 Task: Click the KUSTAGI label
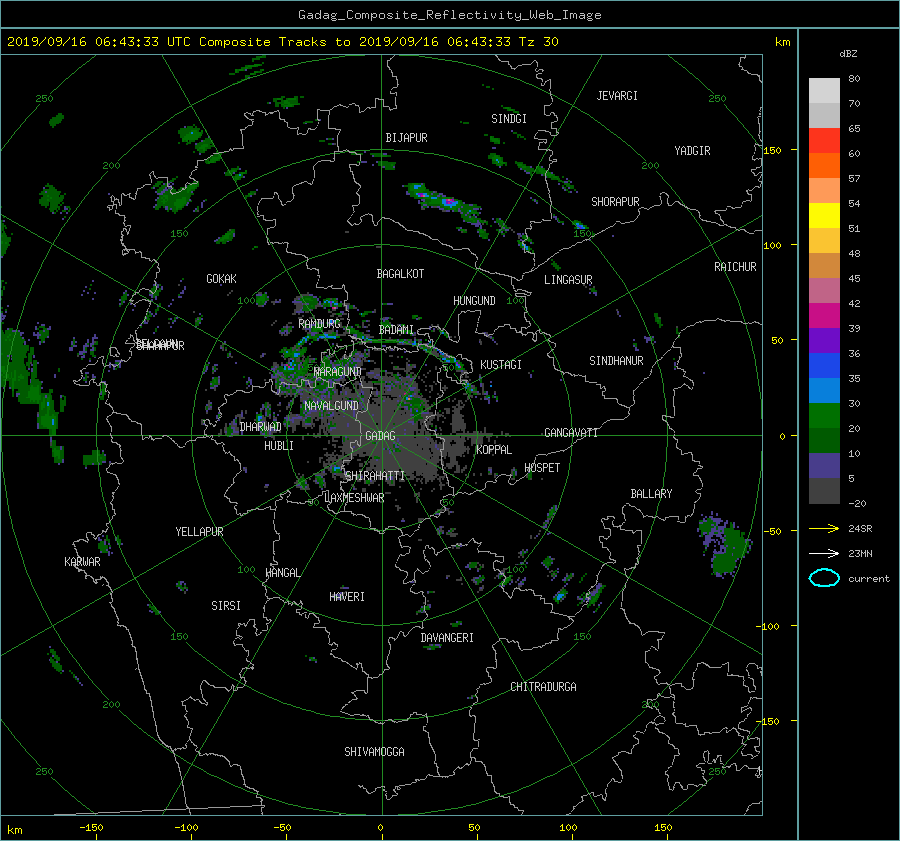tap(501, 365)
